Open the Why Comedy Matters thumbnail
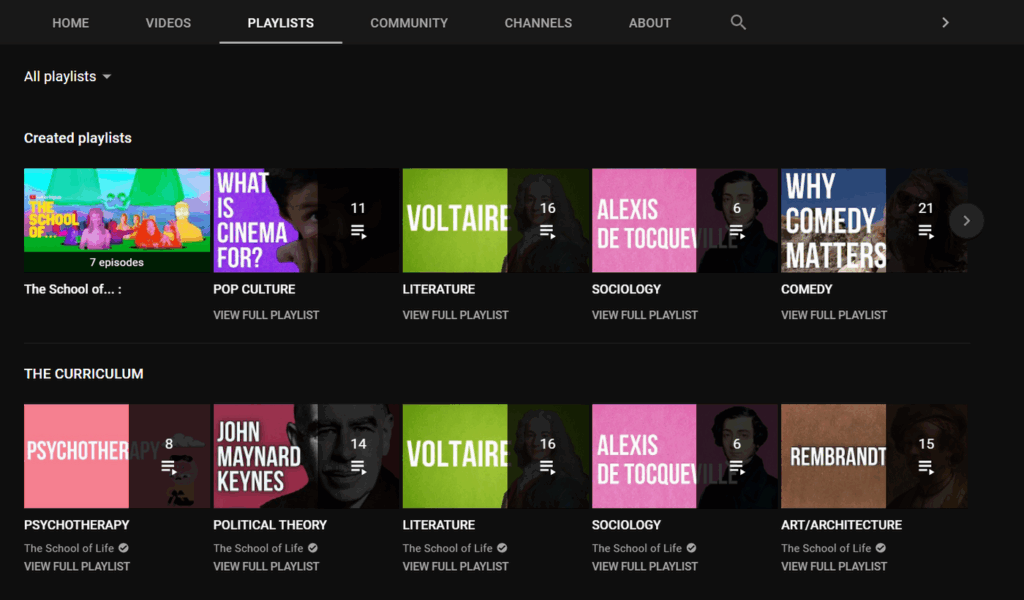This screenshot has width=1024, height=600. tap(874, 220)
